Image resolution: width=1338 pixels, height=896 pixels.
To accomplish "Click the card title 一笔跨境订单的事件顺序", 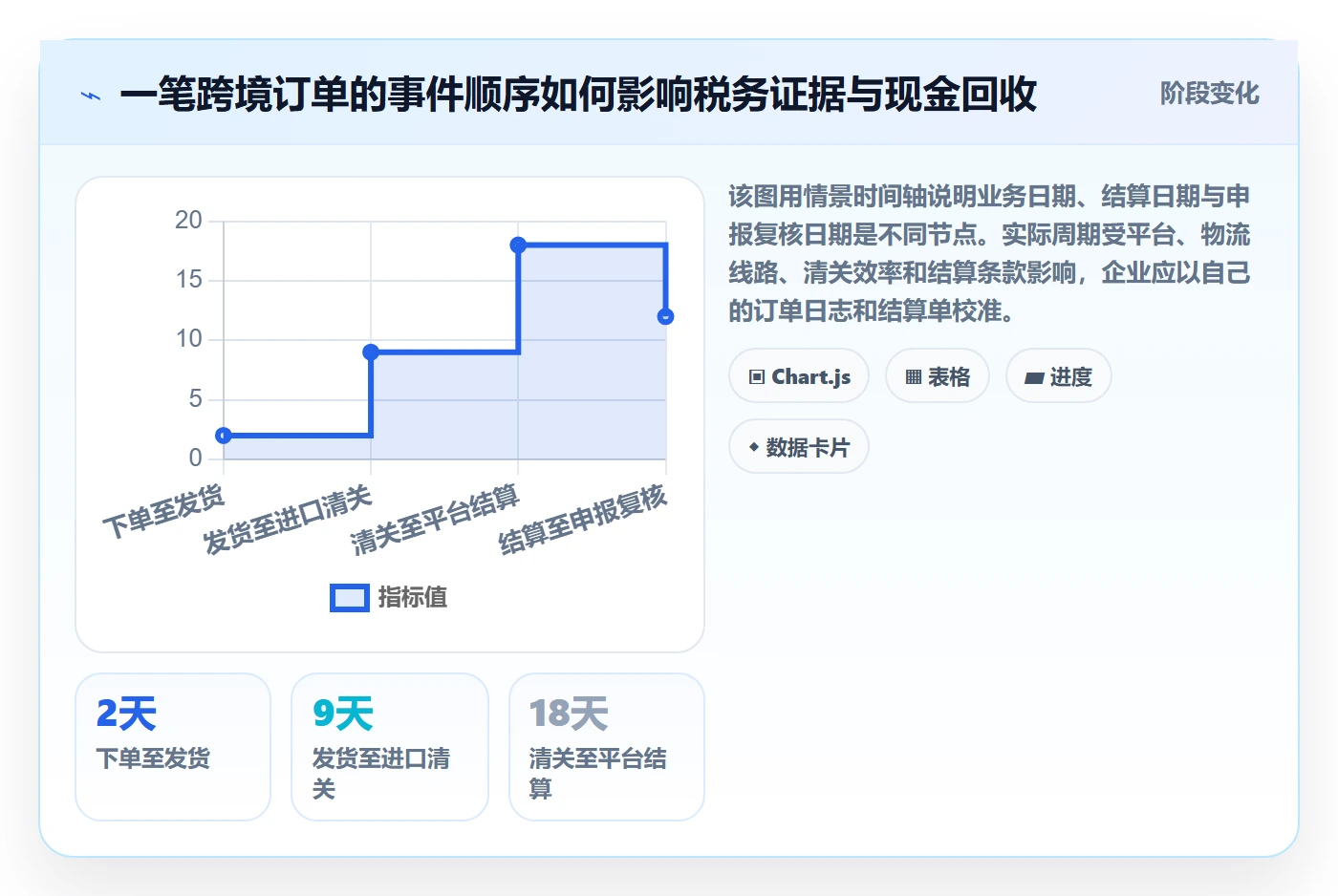I will [x=578, y=95].
